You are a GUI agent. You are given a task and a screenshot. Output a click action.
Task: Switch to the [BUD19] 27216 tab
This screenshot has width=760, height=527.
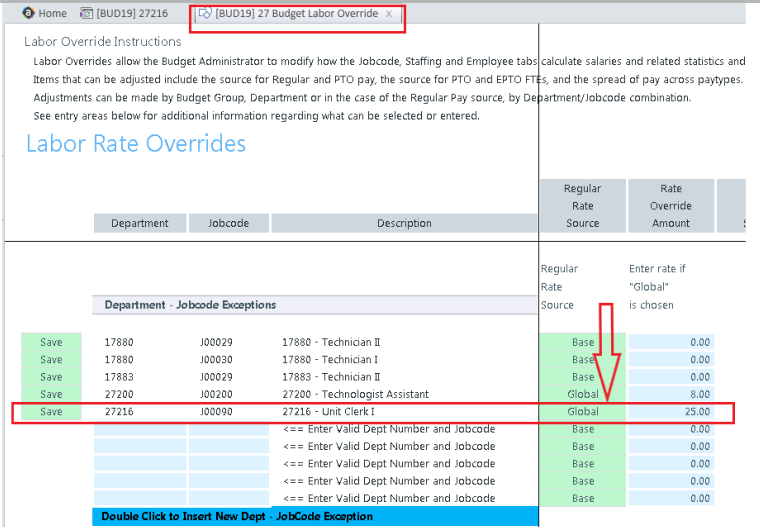tap(132, 14)
